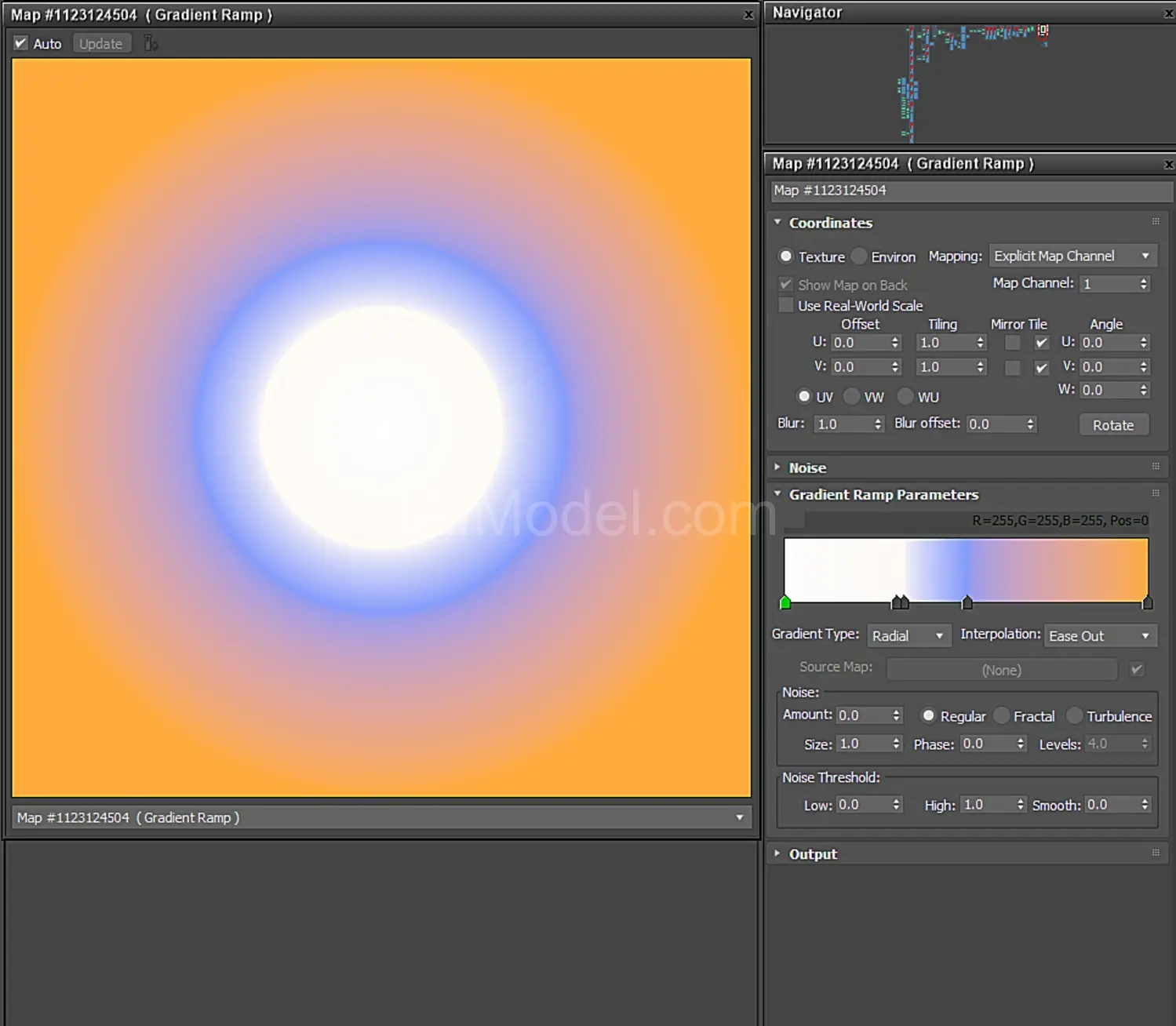Open the Gradient Type dropdown set to Radial
The width and height of the screenshot is (1176, 1026).
[x=908, y=635]
